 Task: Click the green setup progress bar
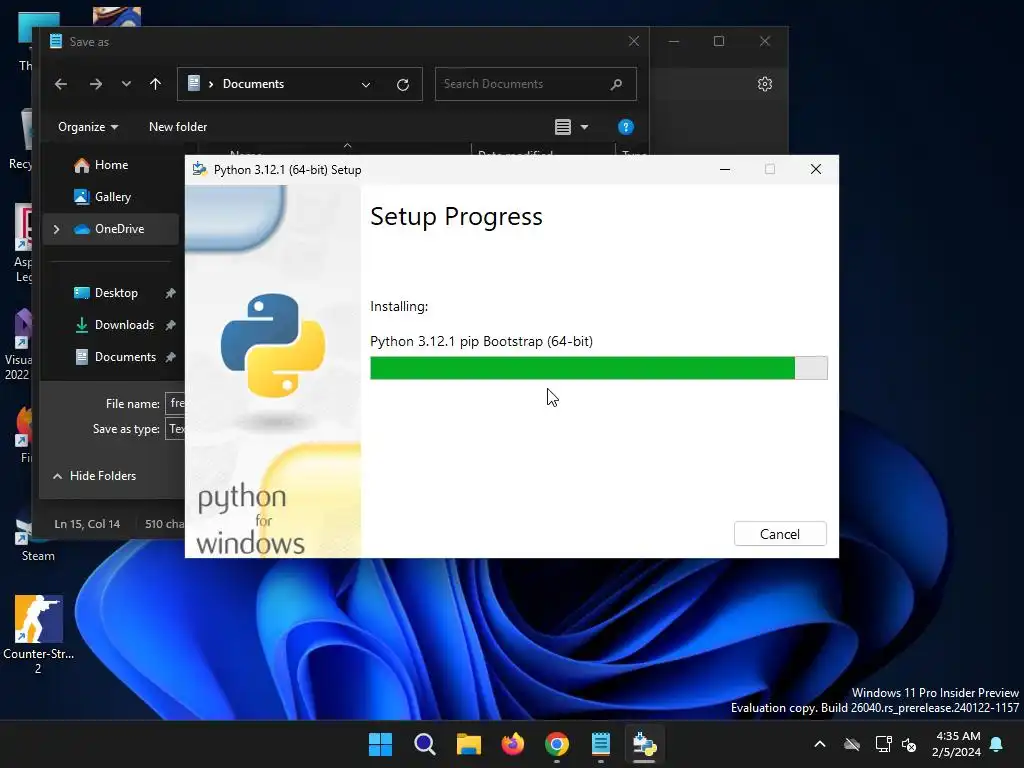click(598, 368)
